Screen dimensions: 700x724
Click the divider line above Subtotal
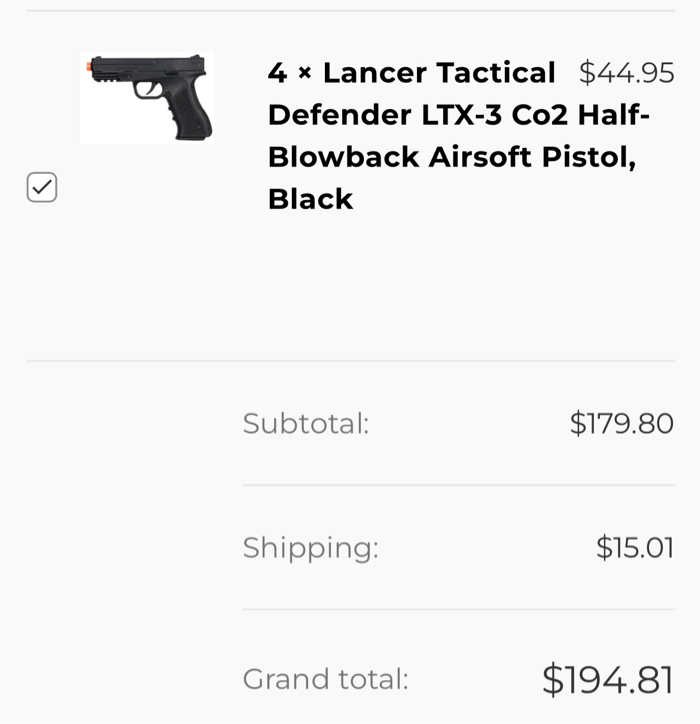(350, 361)
